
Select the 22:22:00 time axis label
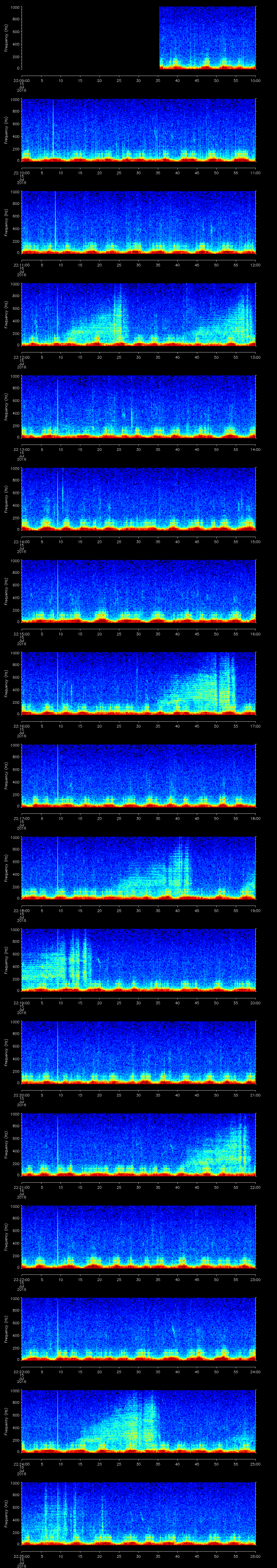click(22, 1279)
